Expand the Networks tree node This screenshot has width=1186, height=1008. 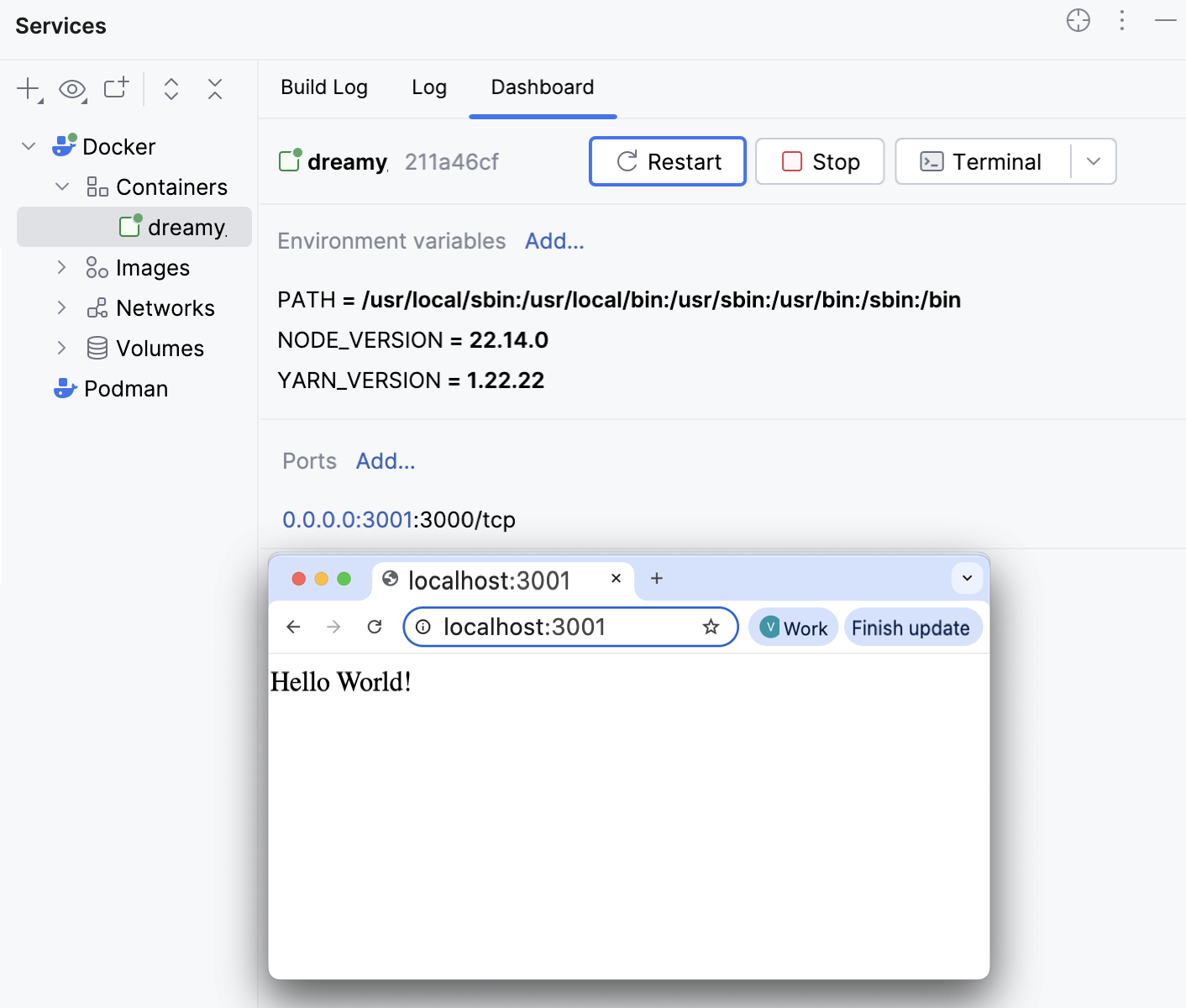61,307
